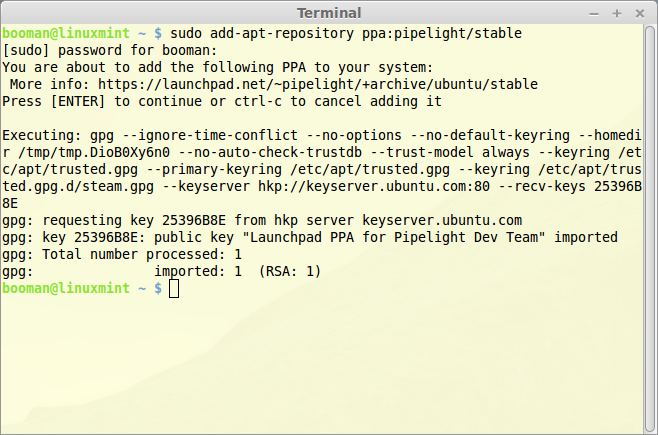The image size is (658, 435).
Task: Close the Terminal window
Action: 640,13
